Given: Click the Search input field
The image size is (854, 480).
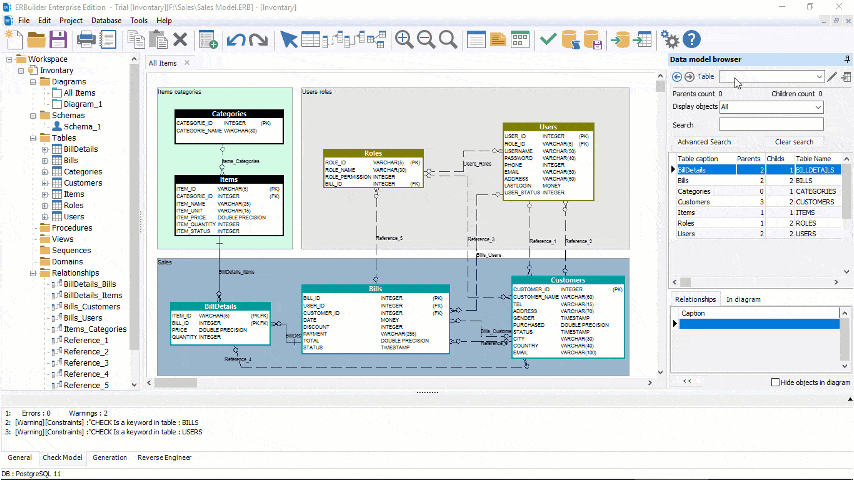Looking at the screenshot, I should click(x=770, y=125).
